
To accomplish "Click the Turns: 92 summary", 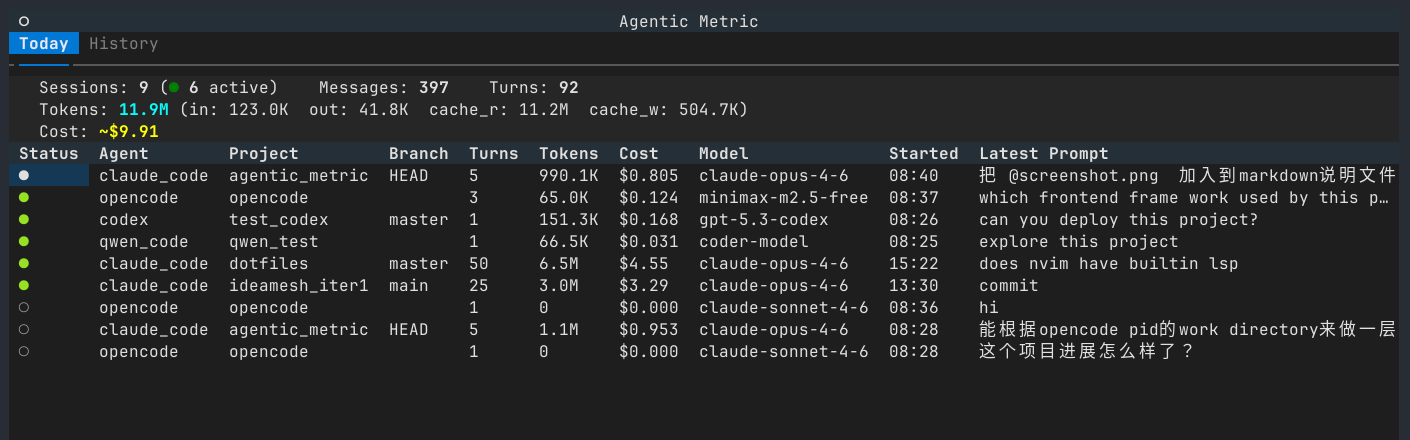I will (x=534, y=87).
